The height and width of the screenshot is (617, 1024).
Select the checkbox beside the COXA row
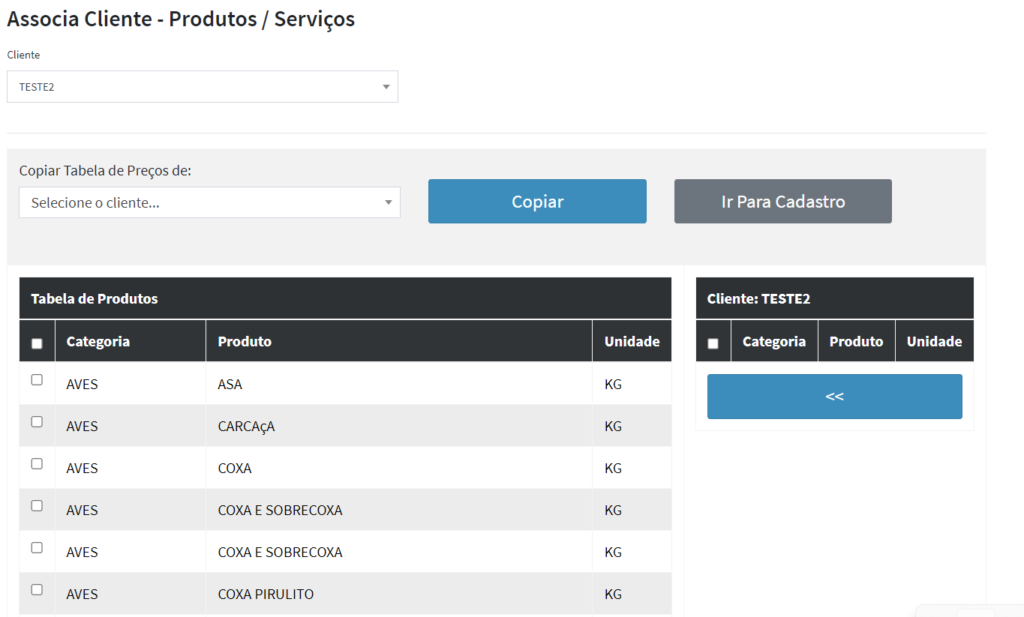37,464
